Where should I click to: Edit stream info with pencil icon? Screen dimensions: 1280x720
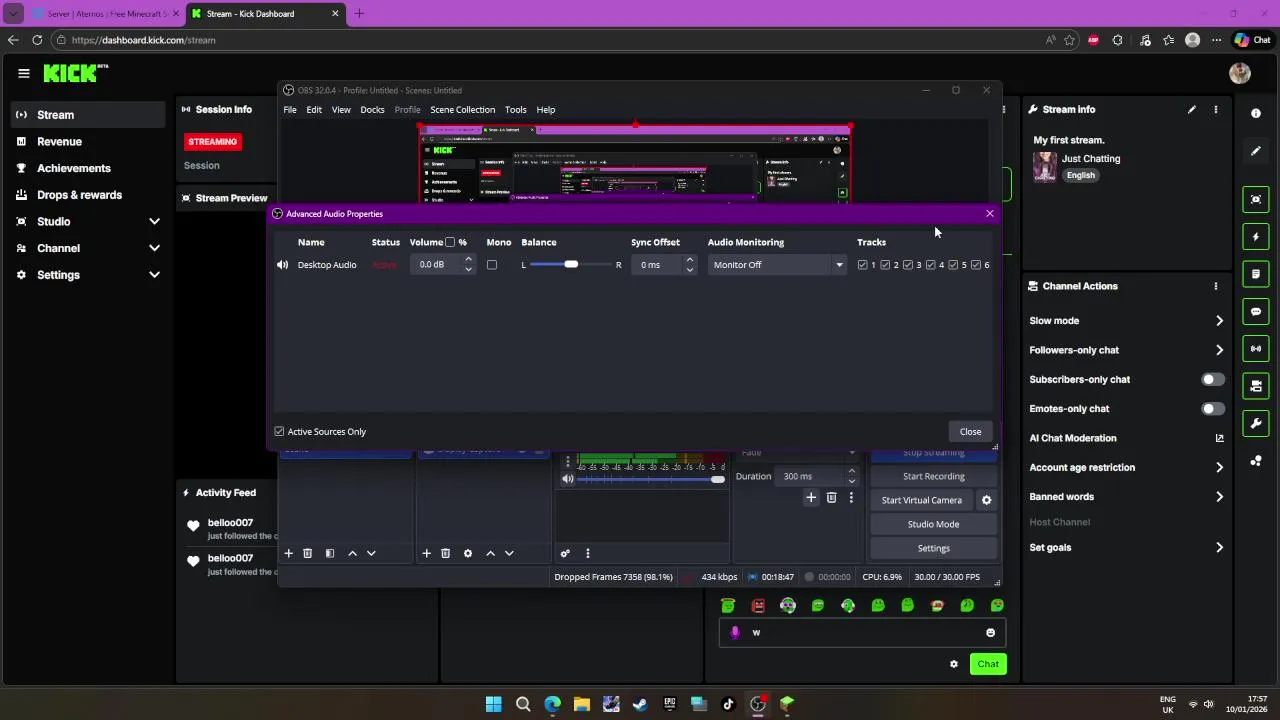tap(1191, 110)
